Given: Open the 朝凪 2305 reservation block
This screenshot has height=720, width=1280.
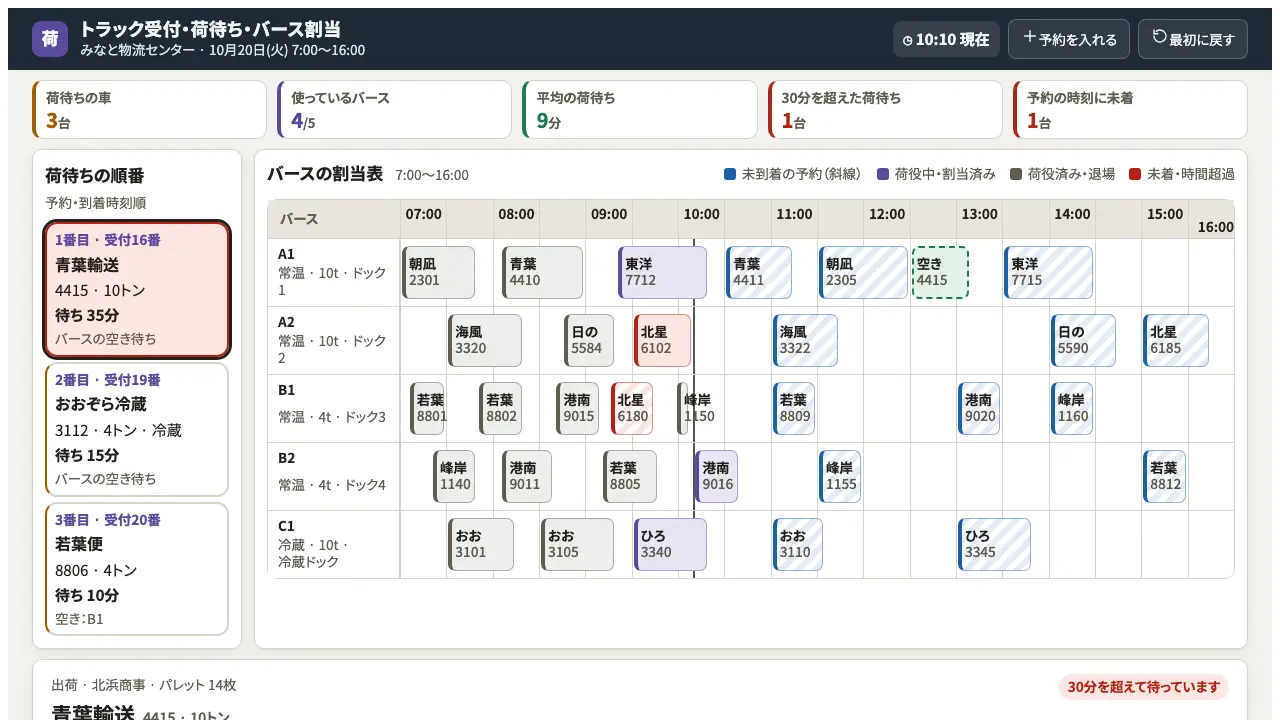Looking at the screenshot, I should coord(863,272).
